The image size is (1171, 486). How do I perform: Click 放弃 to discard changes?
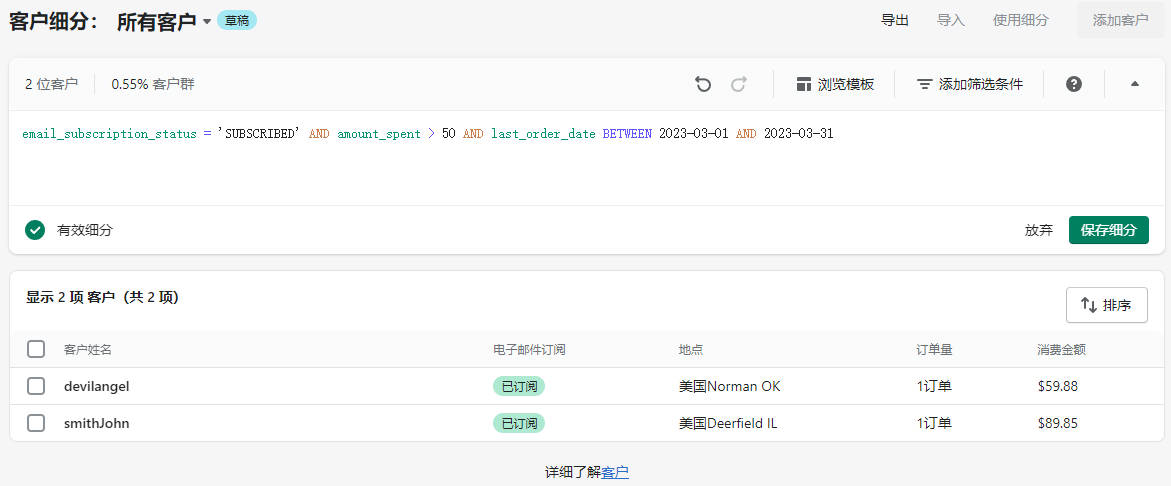click(x=1039, y=230)
